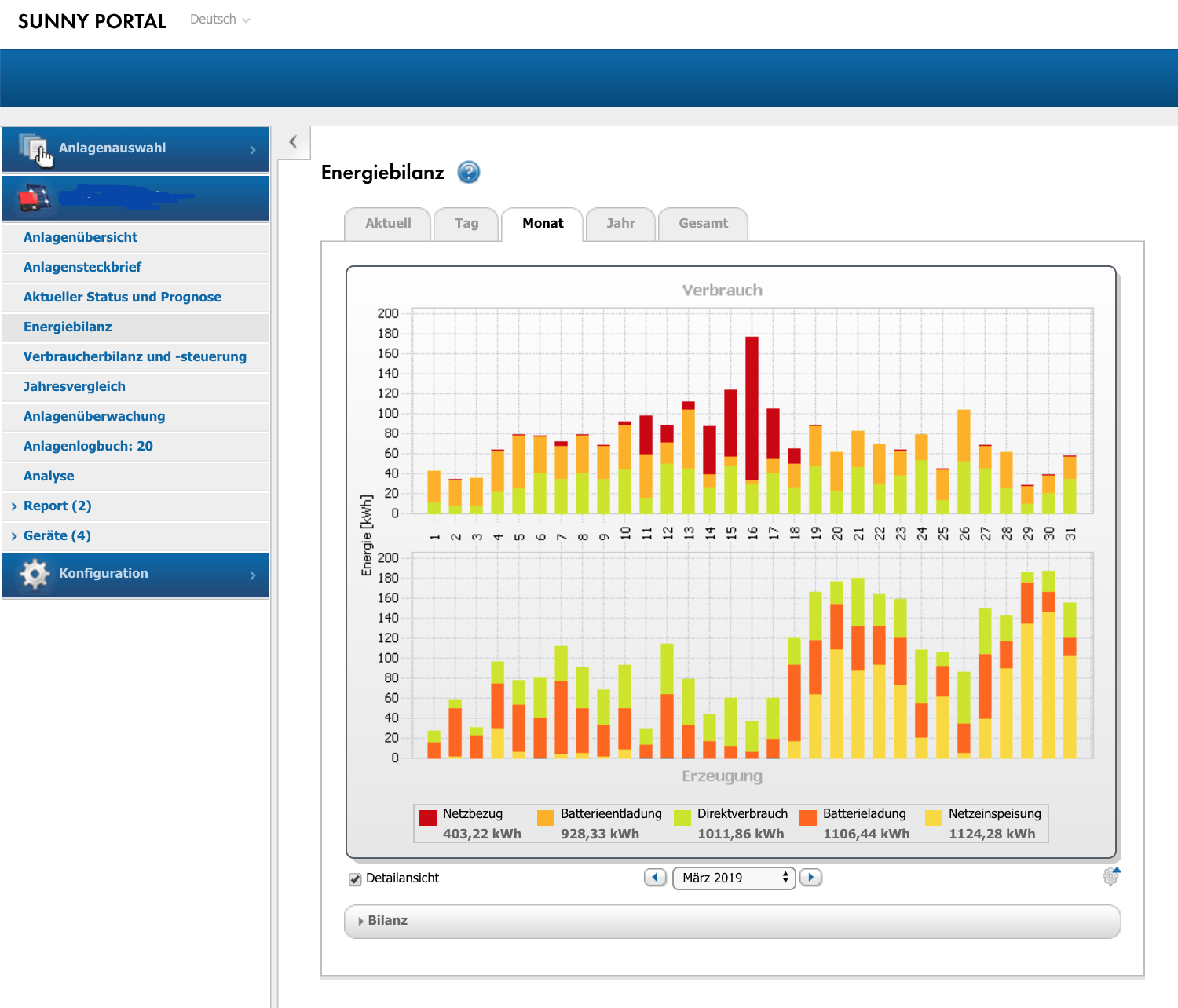Click the Anlagenauswahl plant selection icon
The height and width of the screenshot is (1008, 1178).
point(35,148)
